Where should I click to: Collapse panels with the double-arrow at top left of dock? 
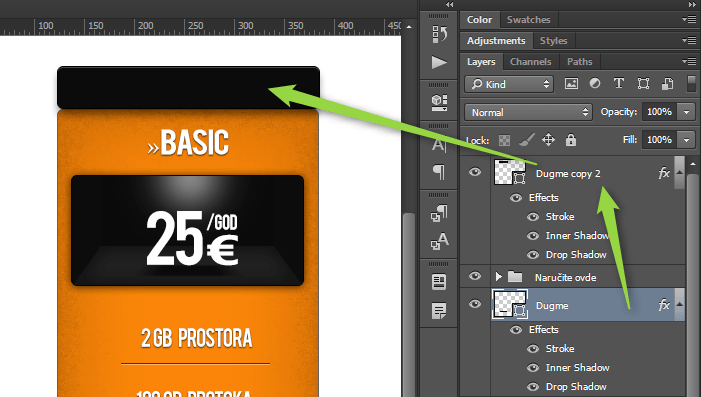449,4
